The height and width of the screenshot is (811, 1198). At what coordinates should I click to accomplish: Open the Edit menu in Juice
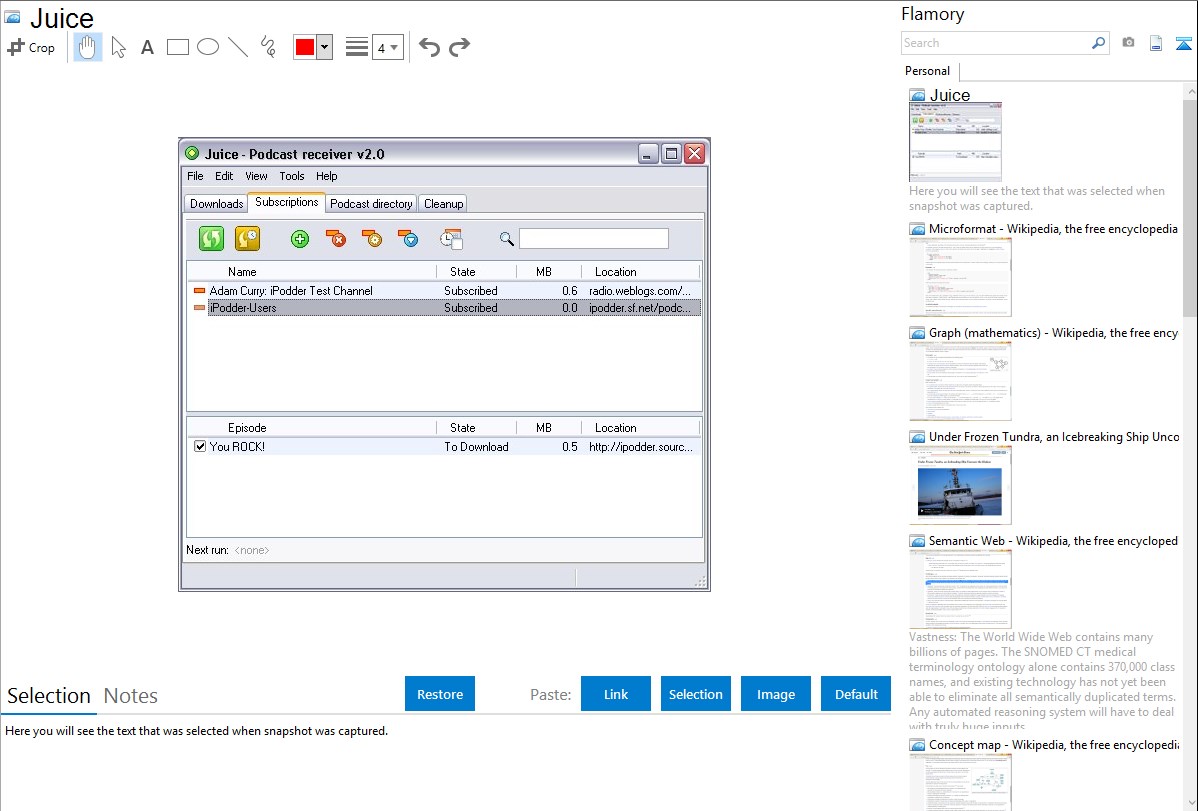224,176
